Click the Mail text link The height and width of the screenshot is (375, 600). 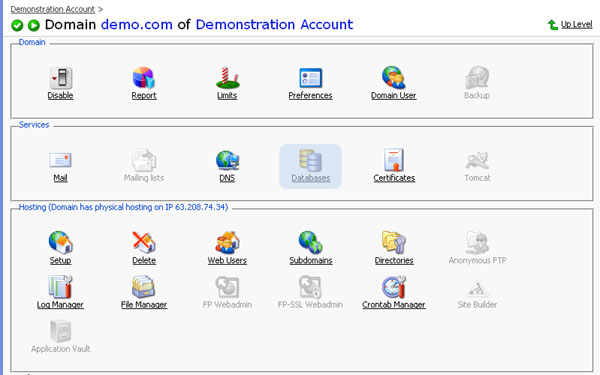[x=60, y=178]
